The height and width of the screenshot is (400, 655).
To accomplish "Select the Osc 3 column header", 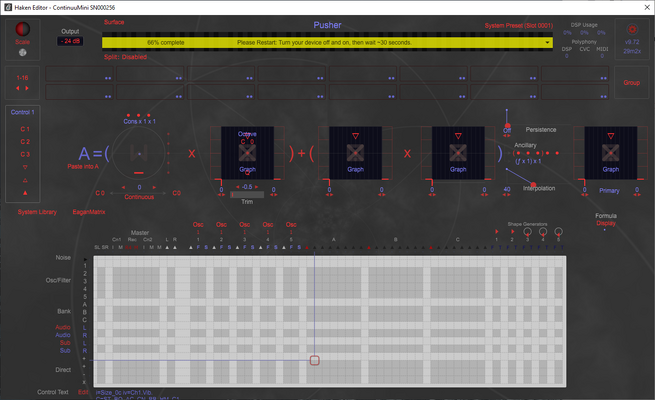I will 245,225.
